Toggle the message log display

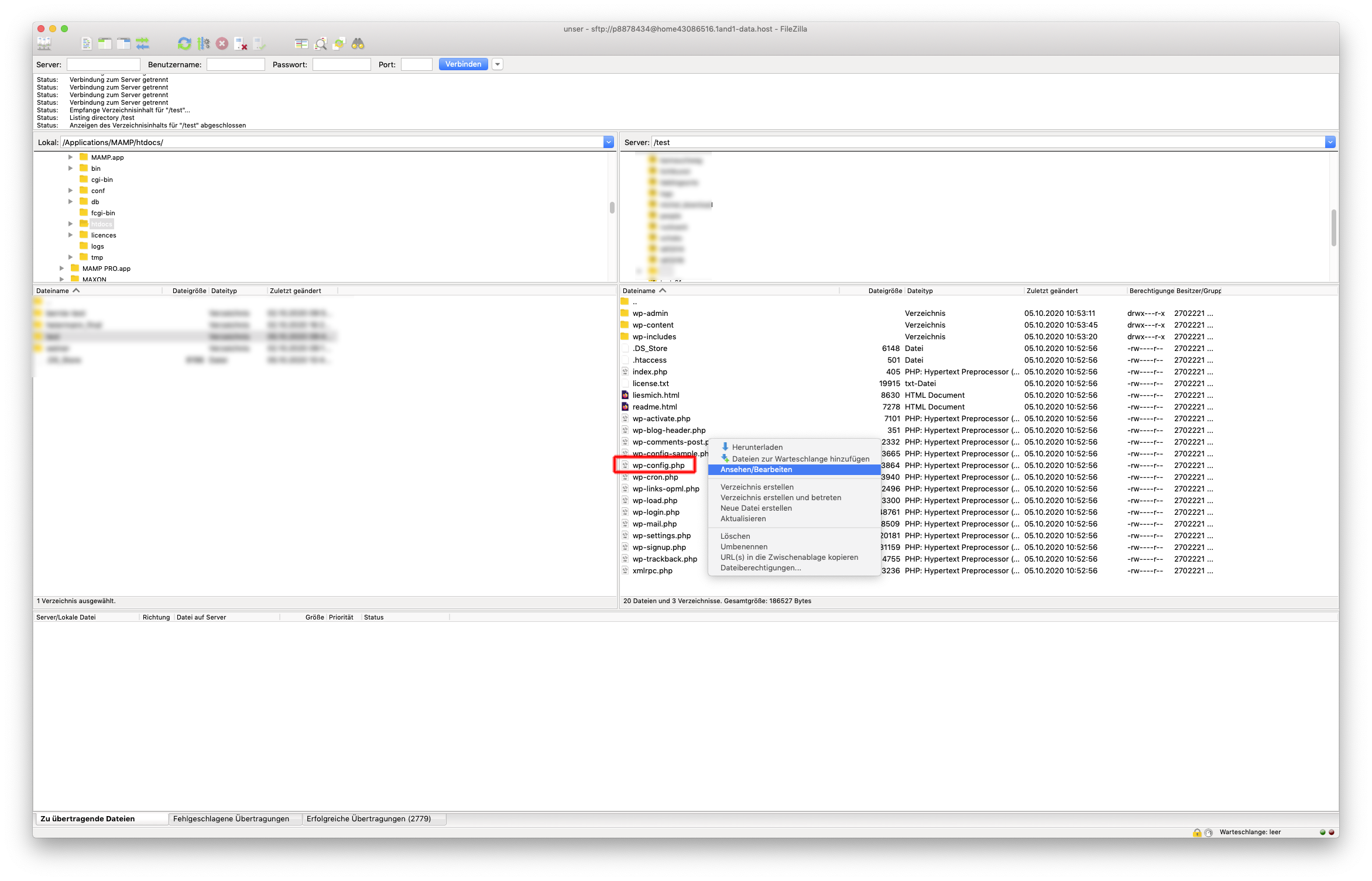pyautogui.click(x=86, y=43)
